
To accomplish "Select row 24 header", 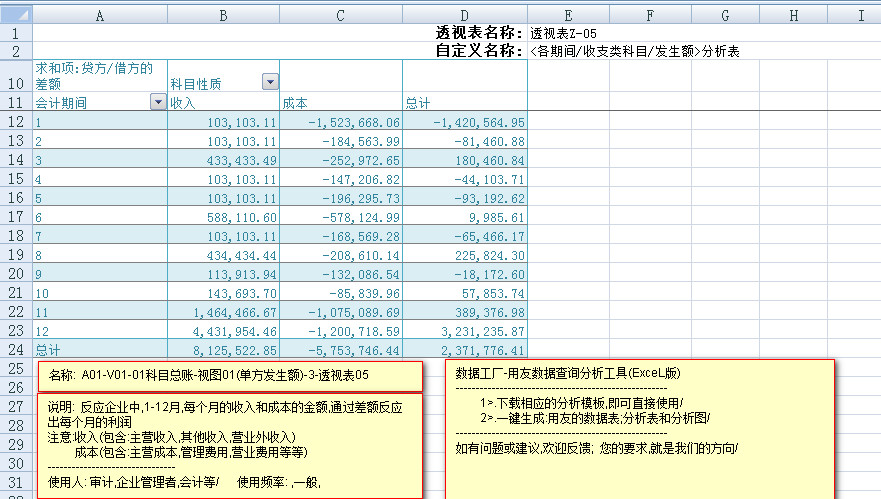I will [x=16, y=350].
